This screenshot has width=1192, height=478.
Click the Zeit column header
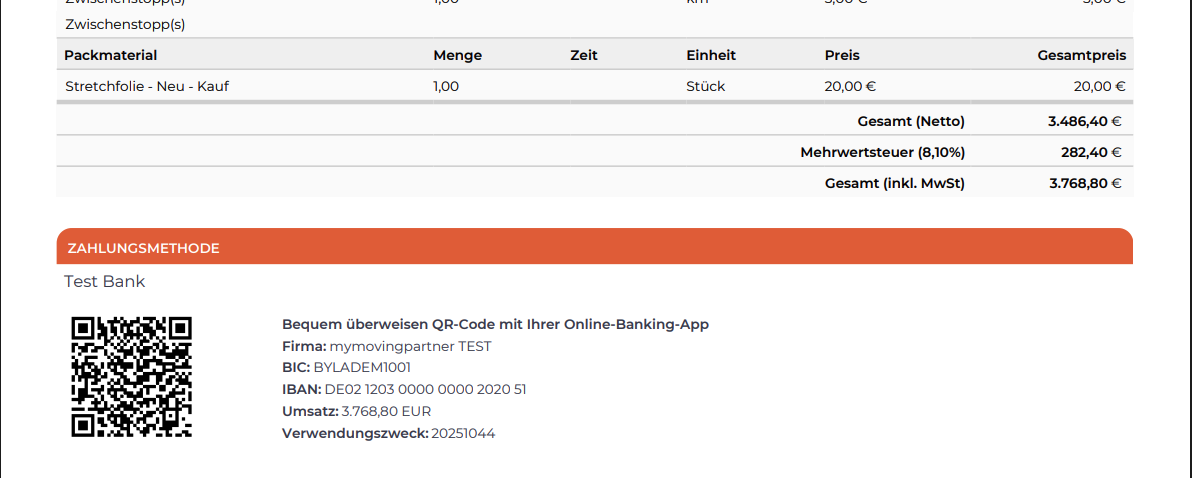point(584,55)
